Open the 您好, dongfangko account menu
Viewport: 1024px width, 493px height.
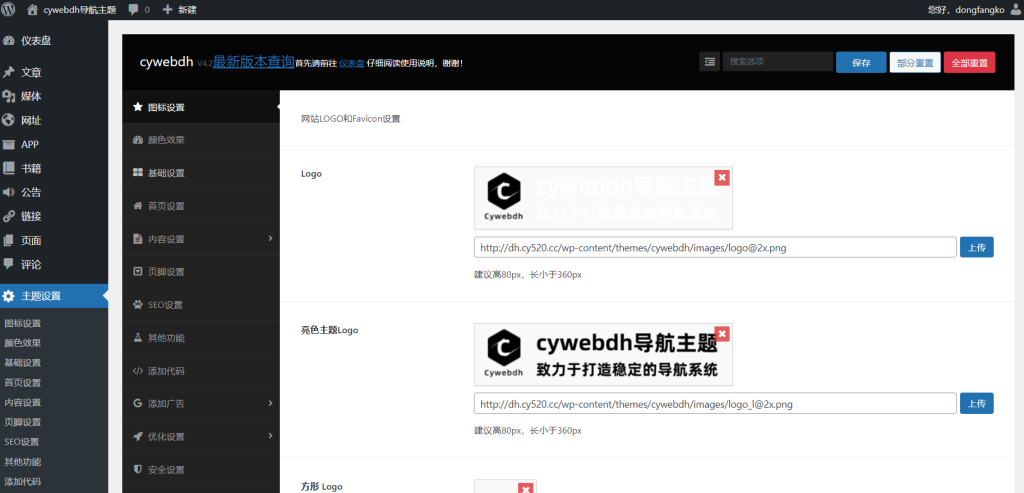(975, 10)
